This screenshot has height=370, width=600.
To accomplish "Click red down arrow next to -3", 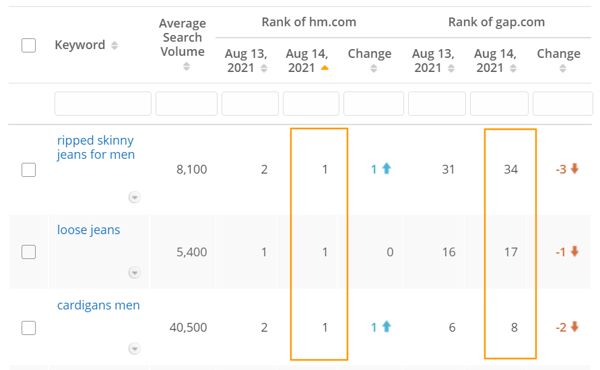I will pyautogui.click(x=574, y=168).
